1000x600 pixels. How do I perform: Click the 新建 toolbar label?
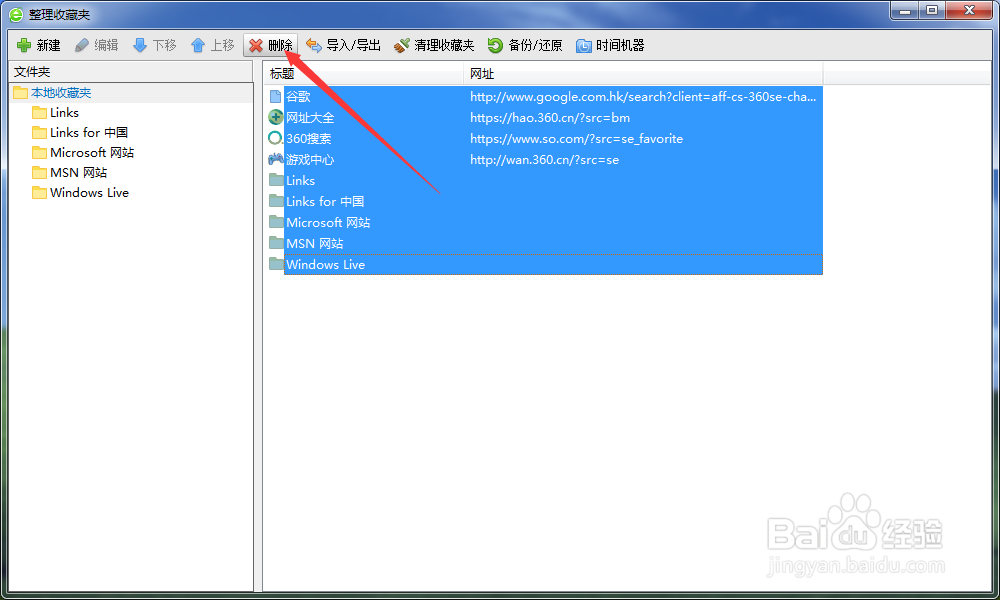click(x=48, y=45)
